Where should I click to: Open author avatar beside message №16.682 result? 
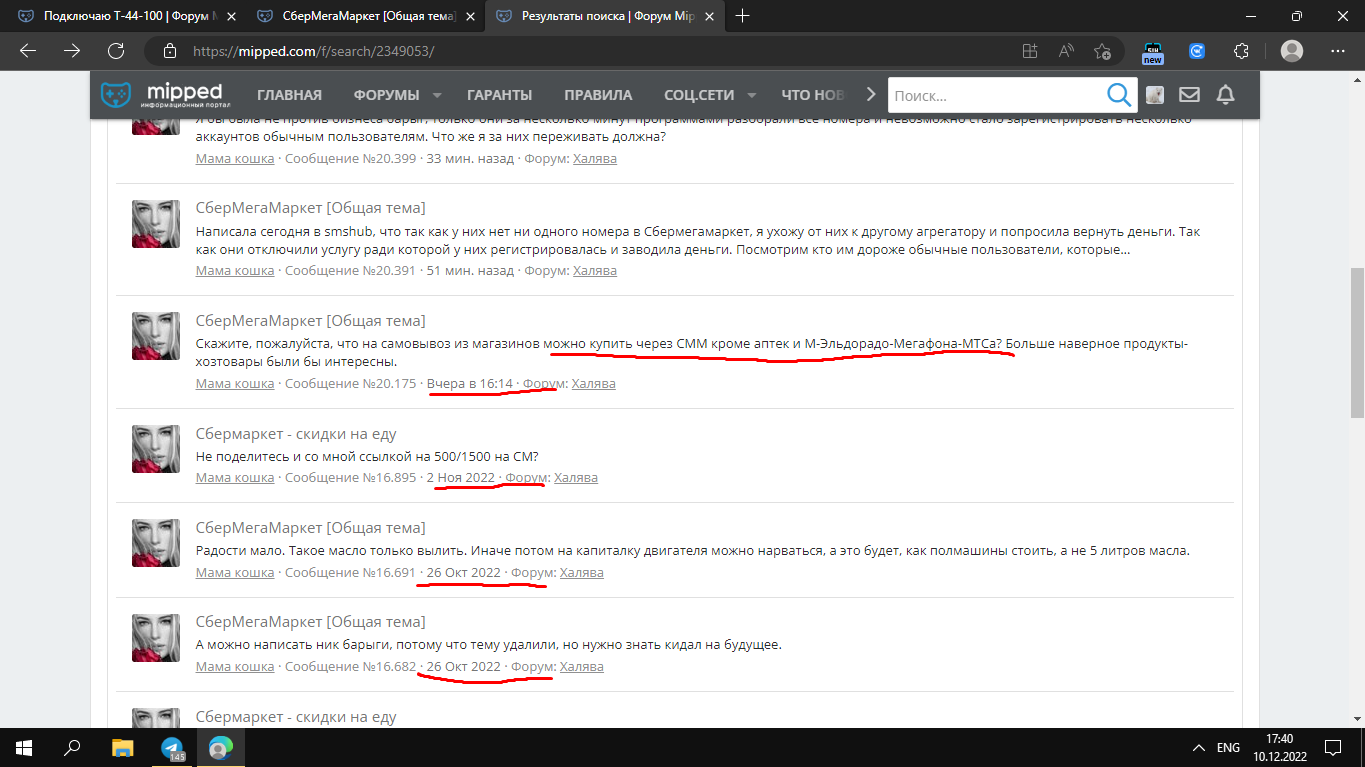[155, 637]
